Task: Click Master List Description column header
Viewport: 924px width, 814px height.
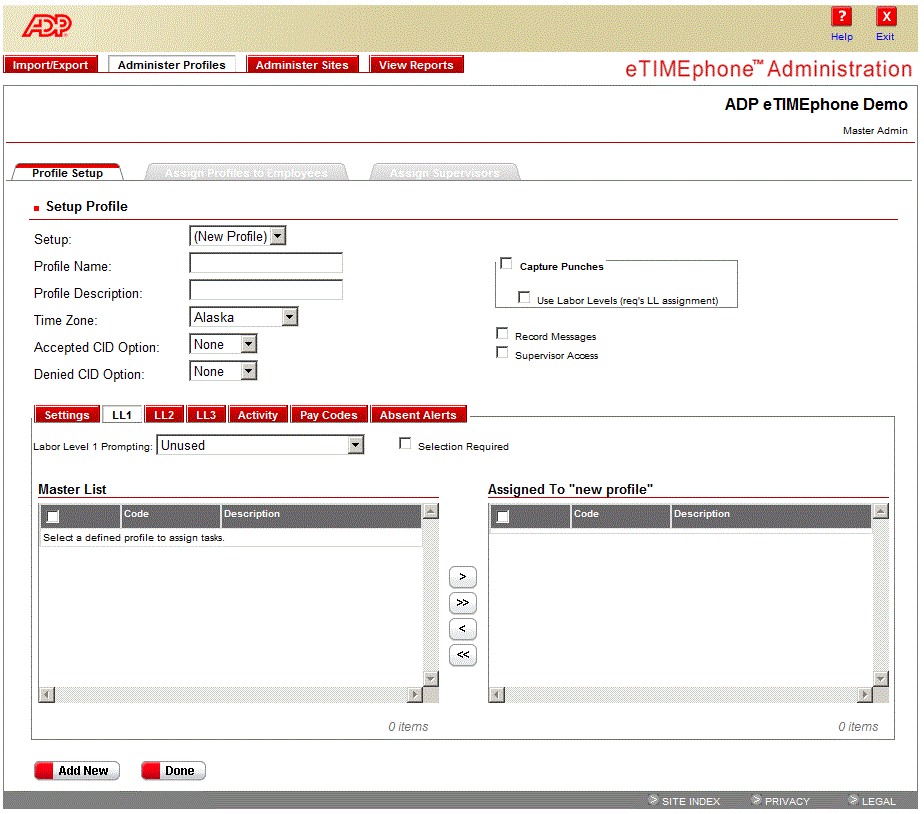Action: [x=322, y=516]
